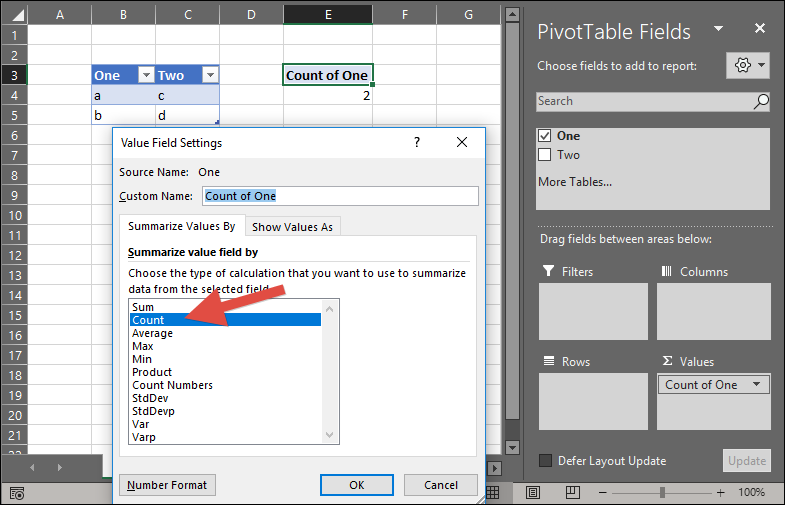Click the Help question mark in the dialog

pos(416,143)
